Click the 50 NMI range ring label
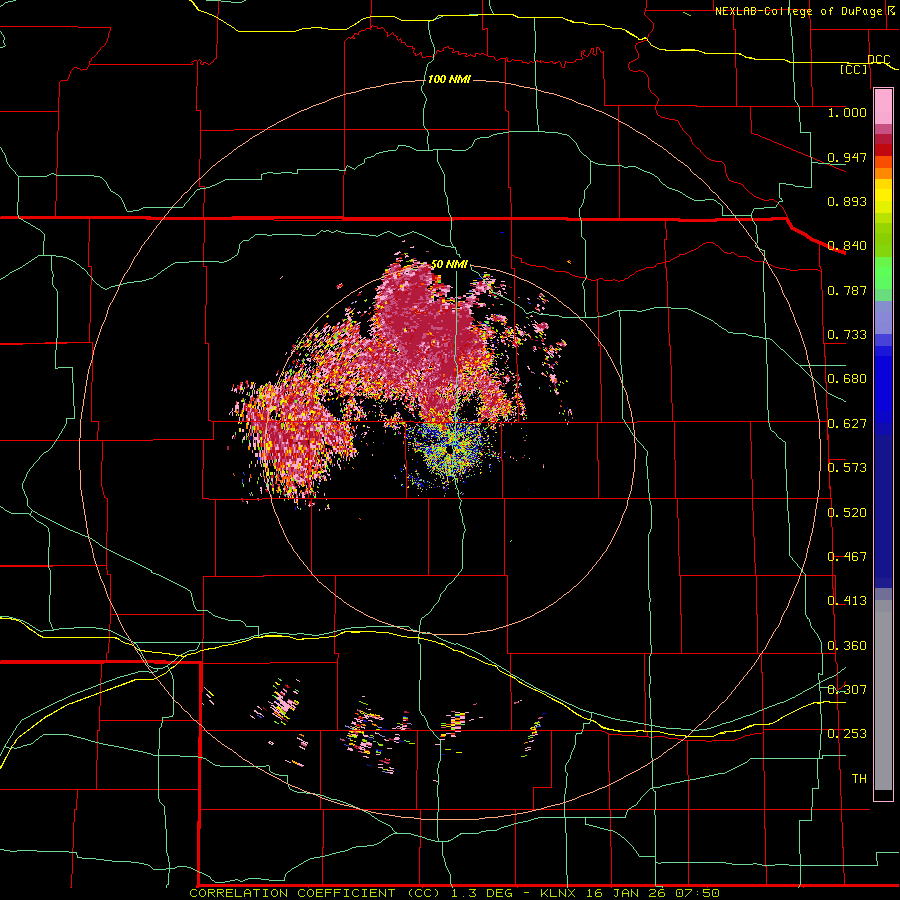Image resolution: width=900 pixels, height=900 pixels. pyautogui.click(x=449, y=264)
